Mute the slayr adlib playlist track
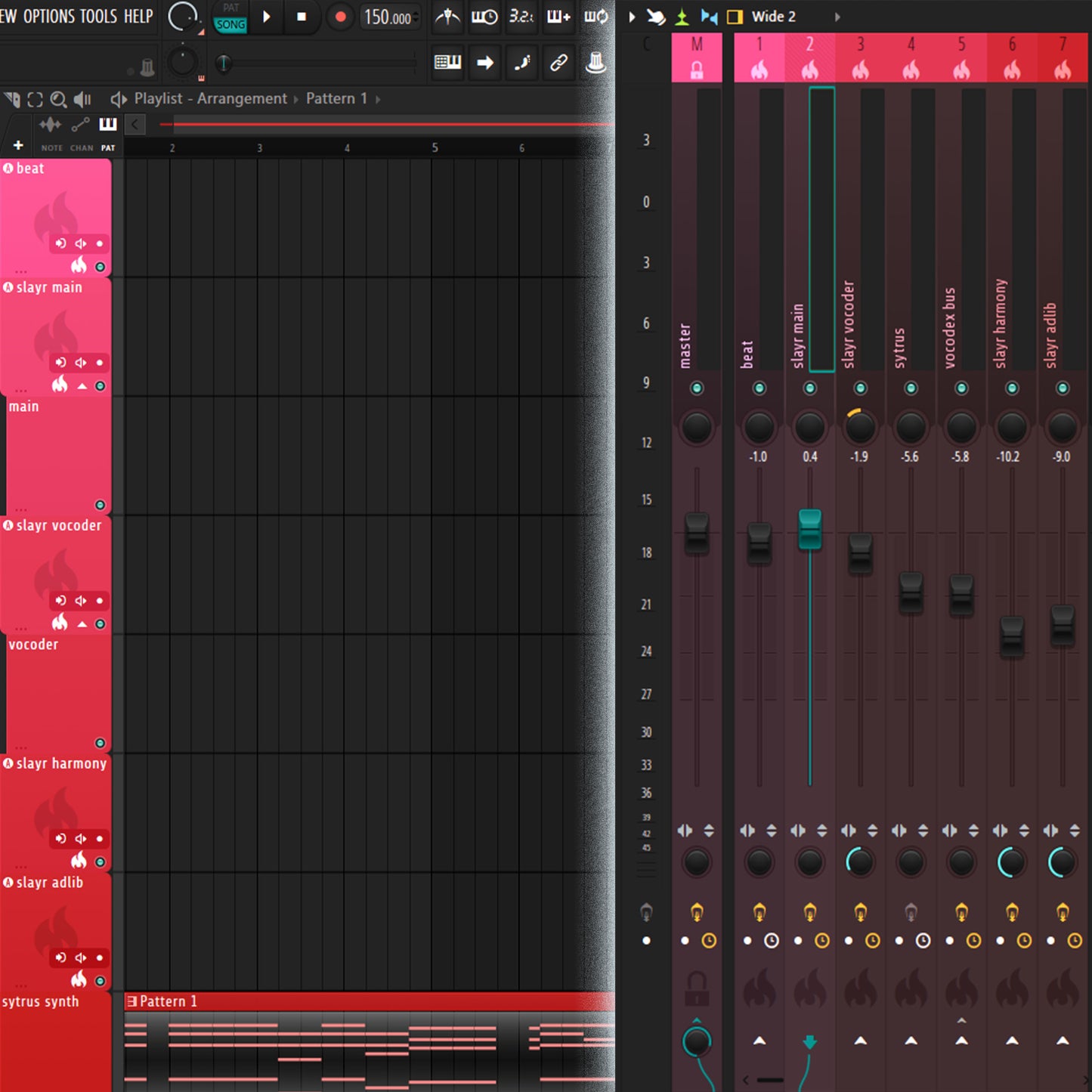1092x1092 pixels. pyautogui.click(x=100, y=981)
